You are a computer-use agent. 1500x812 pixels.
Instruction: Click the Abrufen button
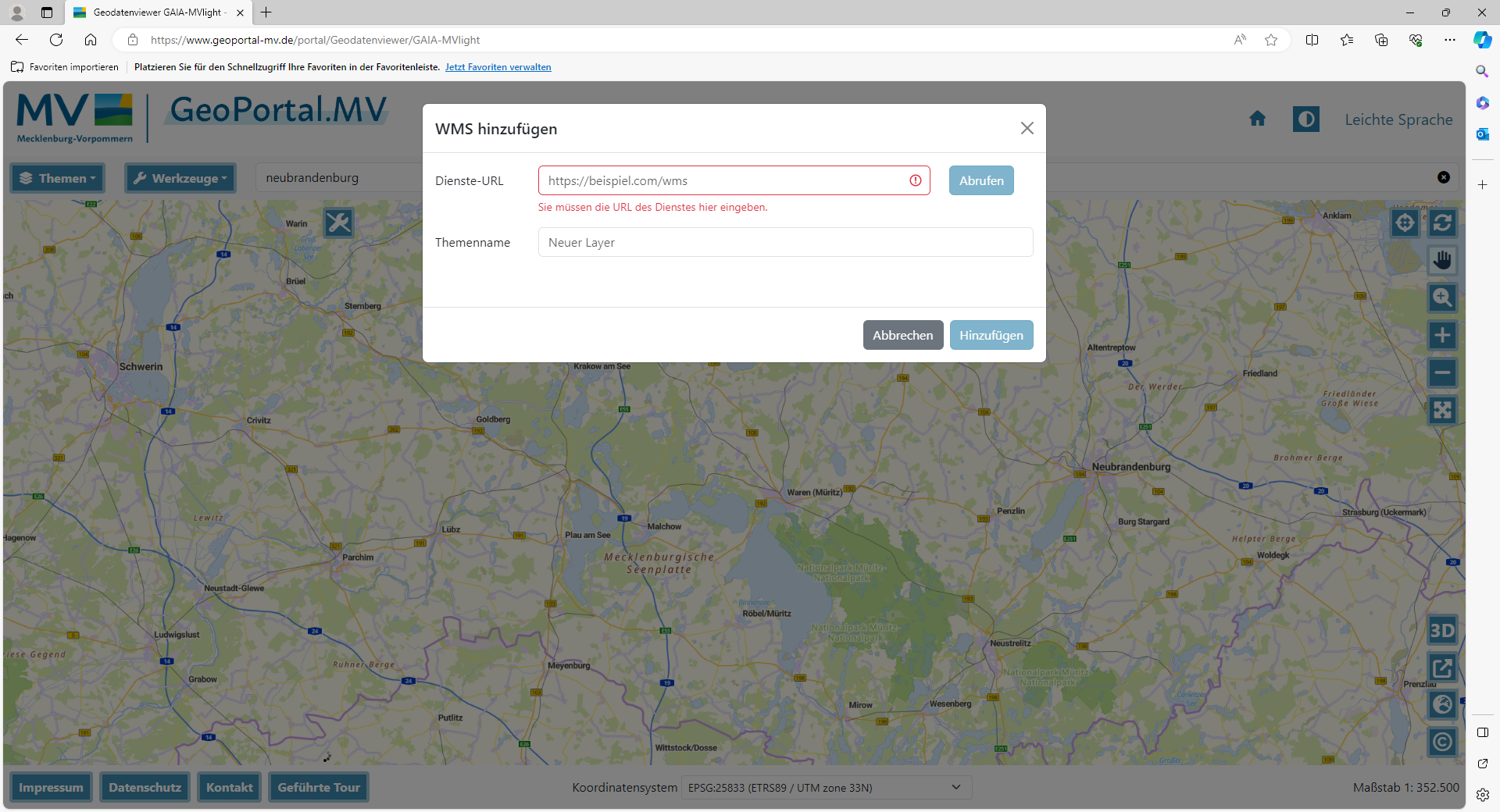(981, 180)
